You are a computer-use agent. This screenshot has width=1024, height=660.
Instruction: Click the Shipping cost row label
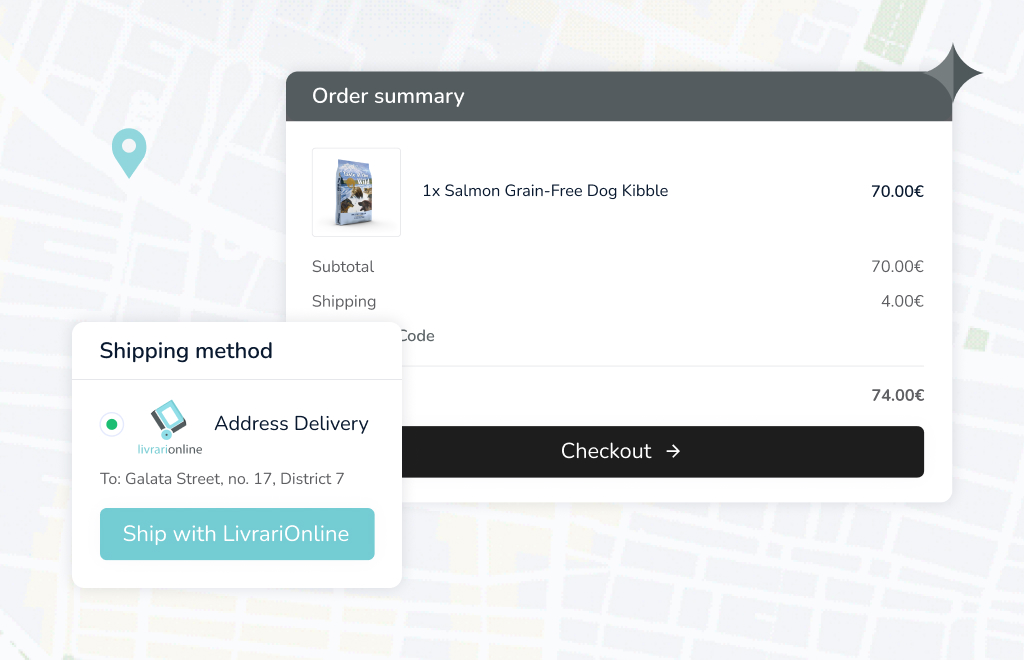point(344,301)
